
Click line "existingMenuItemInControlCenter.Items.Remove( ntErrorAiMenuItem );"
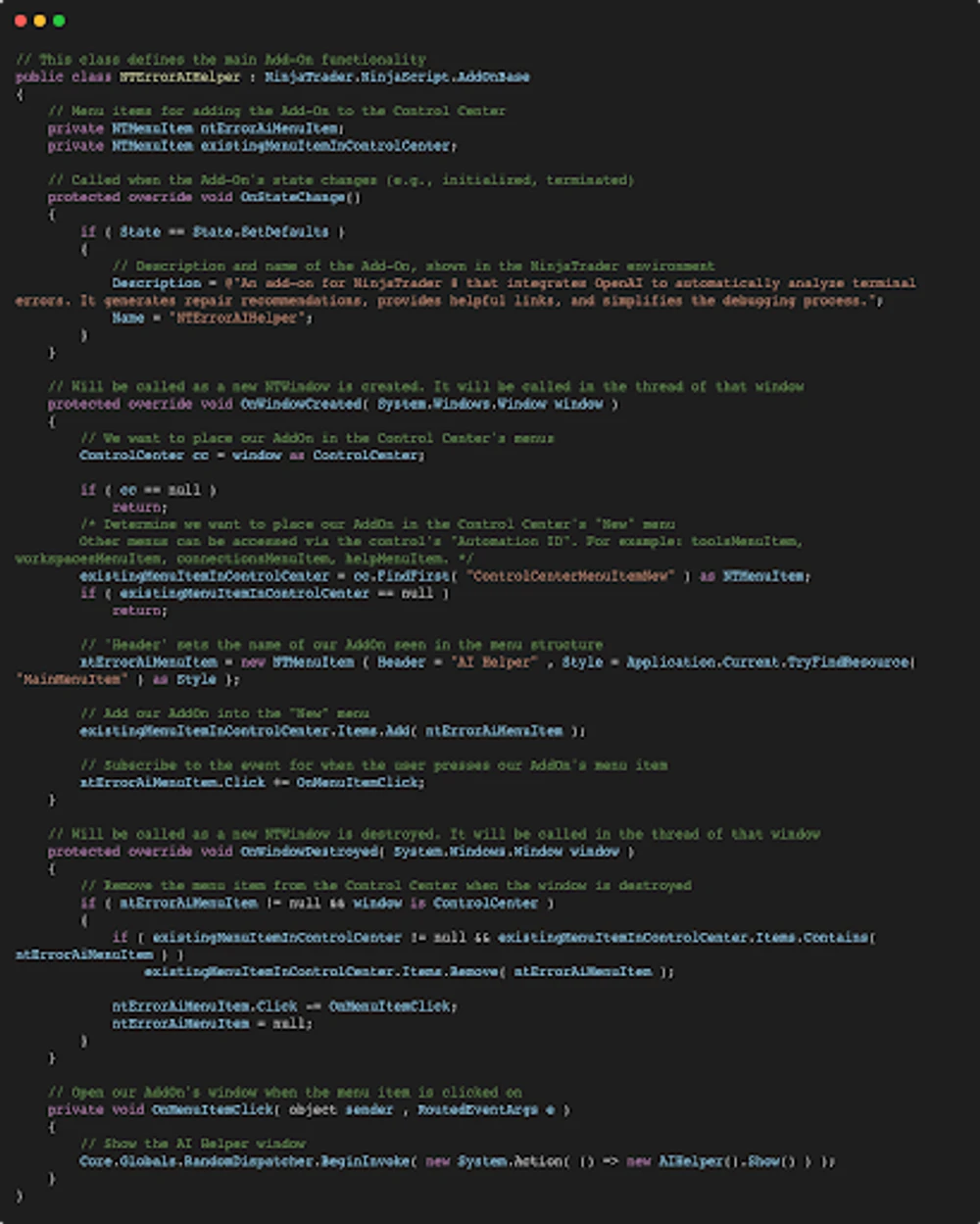click(x=410, y=972)
